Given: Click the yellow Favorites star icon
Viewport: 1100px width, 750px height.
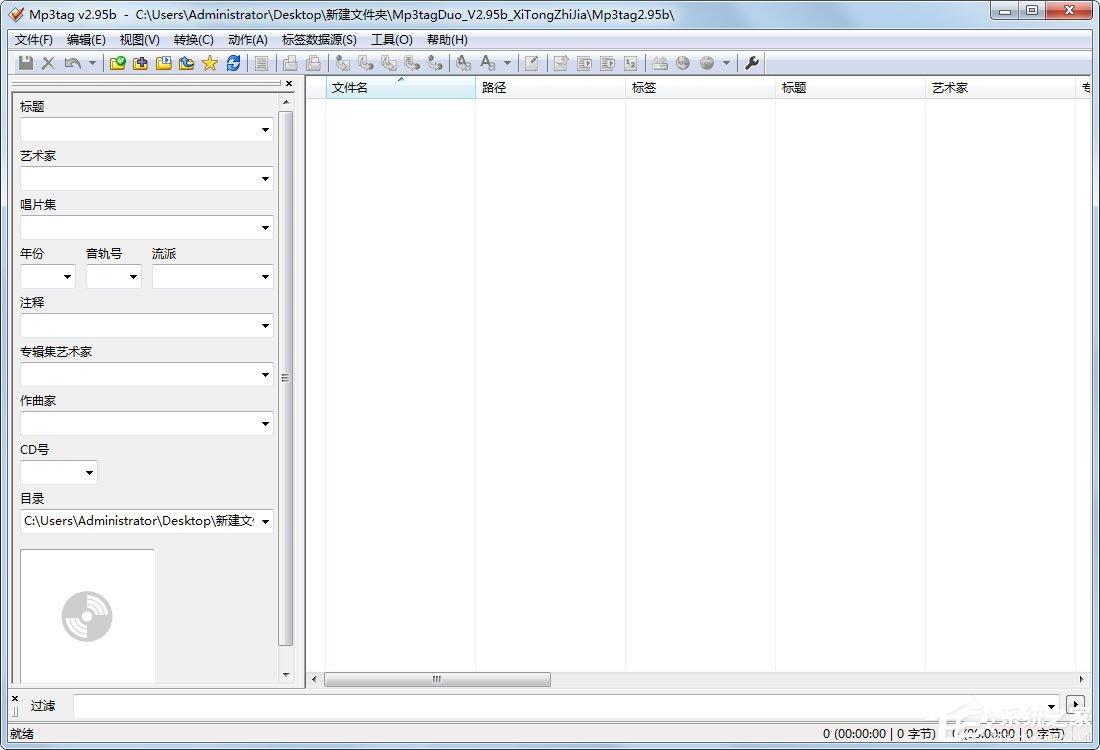Looking at the screenshot, I should tap(209, 63).
